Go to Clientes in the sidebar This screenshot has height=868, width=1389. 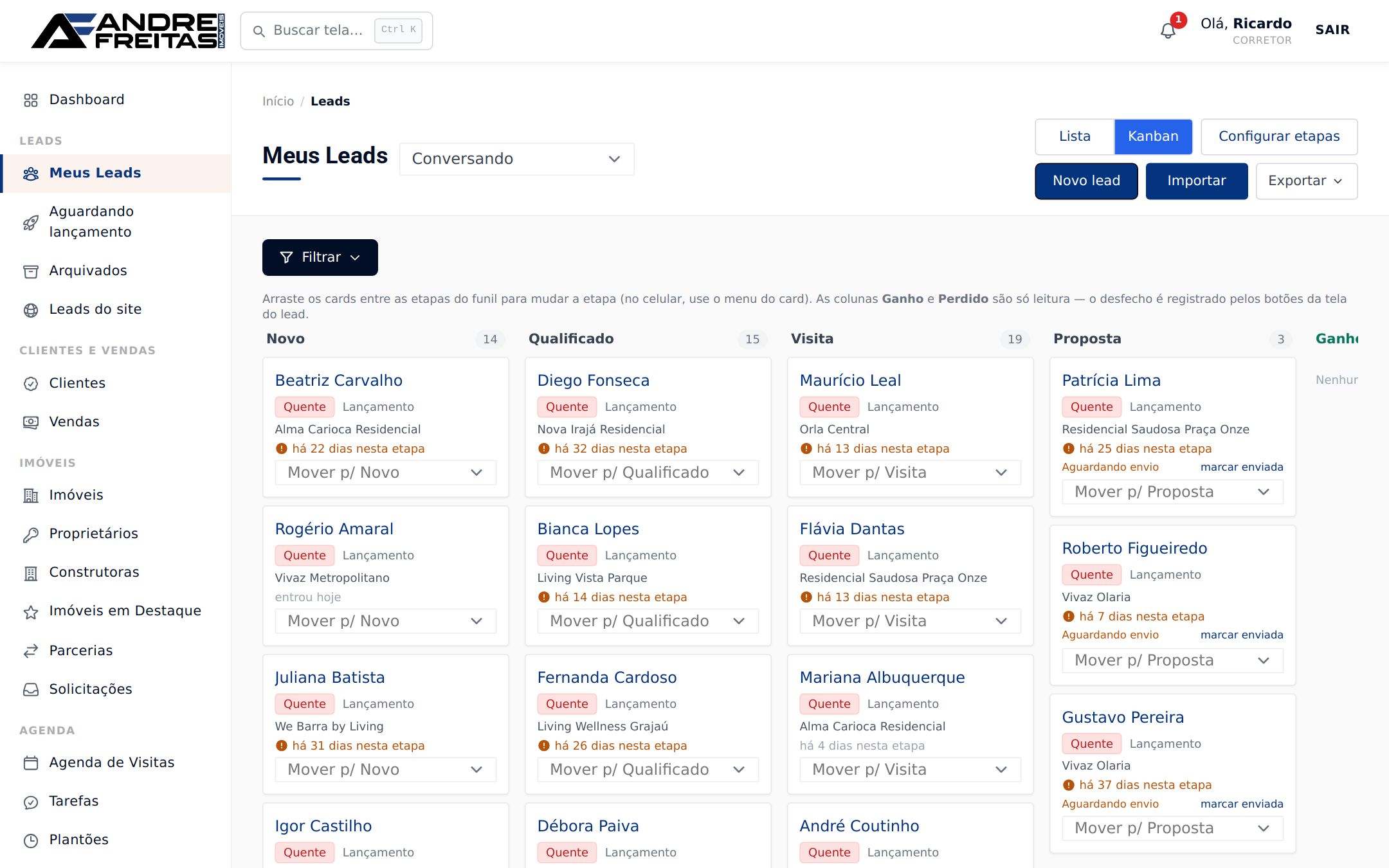(x=77, y=383)
